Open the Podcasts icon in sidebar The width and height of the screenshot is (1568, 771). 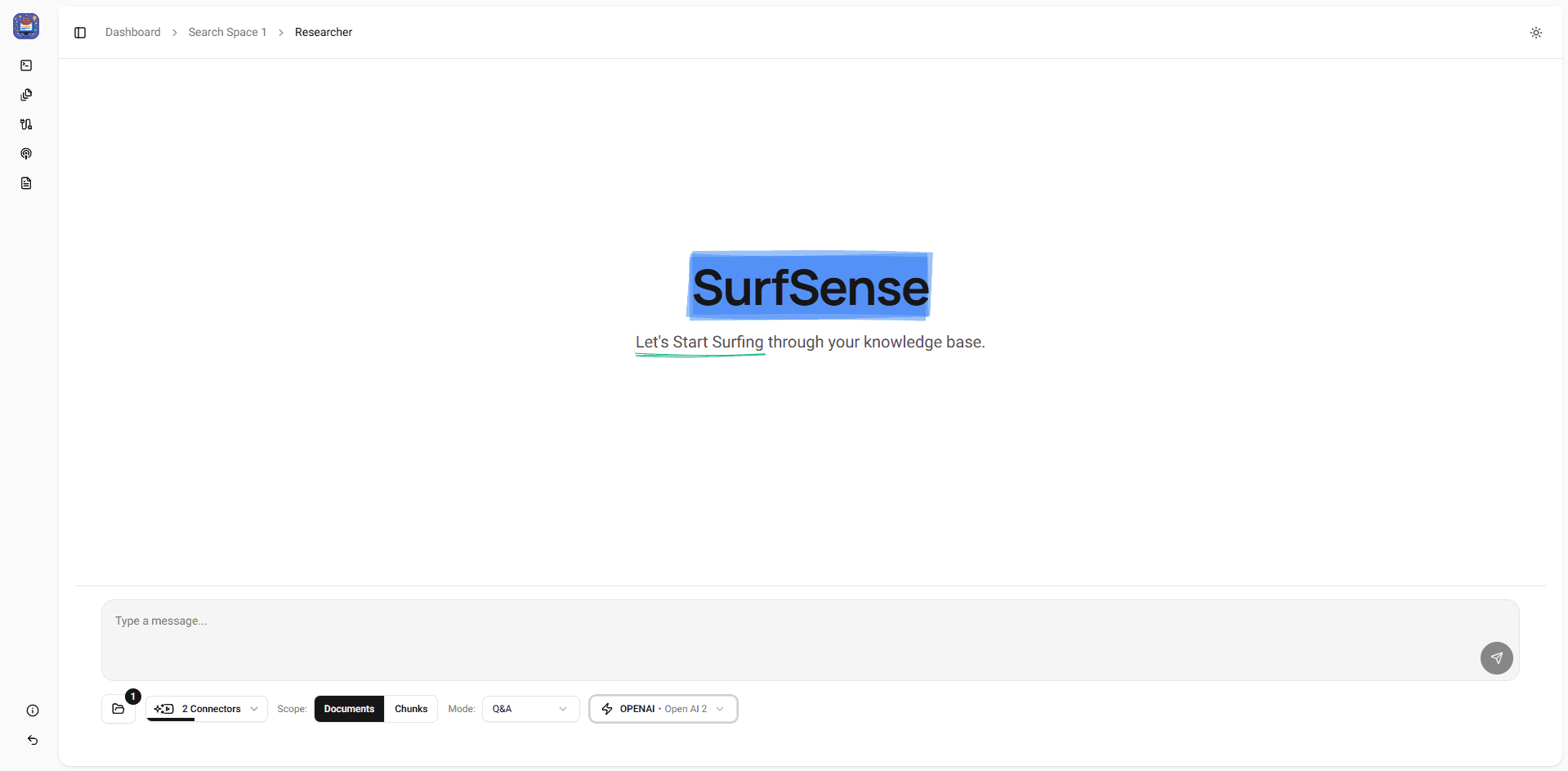(26, 154)
